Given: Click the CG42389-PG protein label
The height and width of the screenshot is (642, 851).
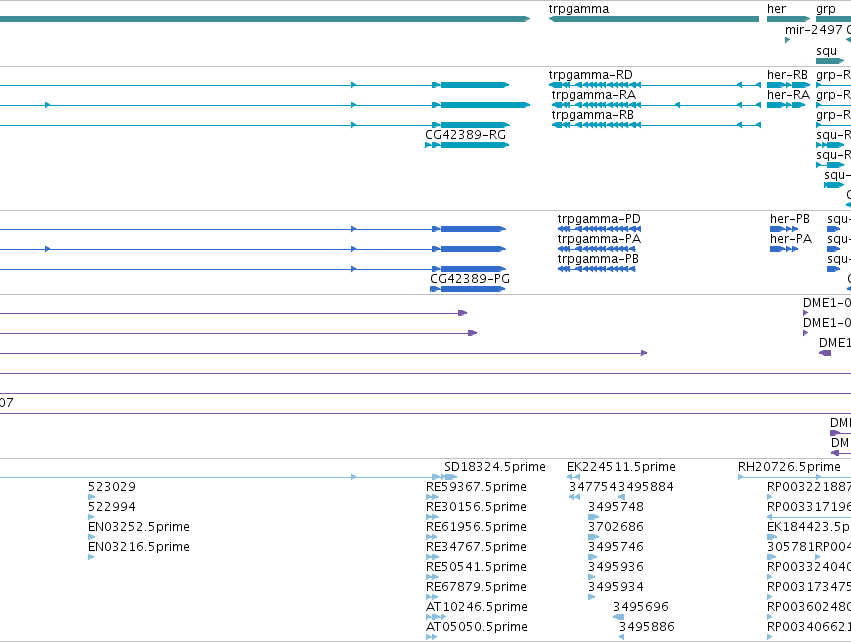Looking at the screenshot, I should [470, 279].
